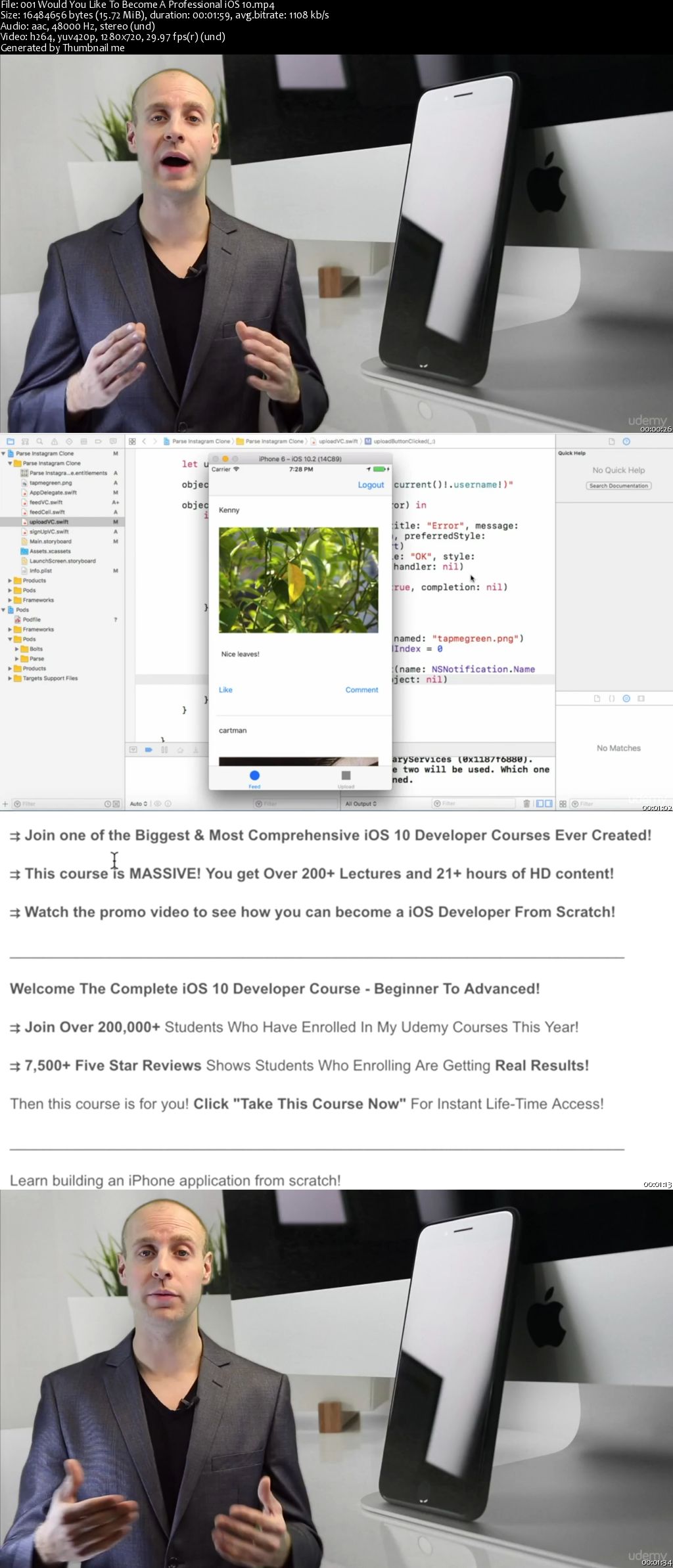Go forward using the editor forward arrow
The image size is (673, 1568).
(x=155, y=441)
